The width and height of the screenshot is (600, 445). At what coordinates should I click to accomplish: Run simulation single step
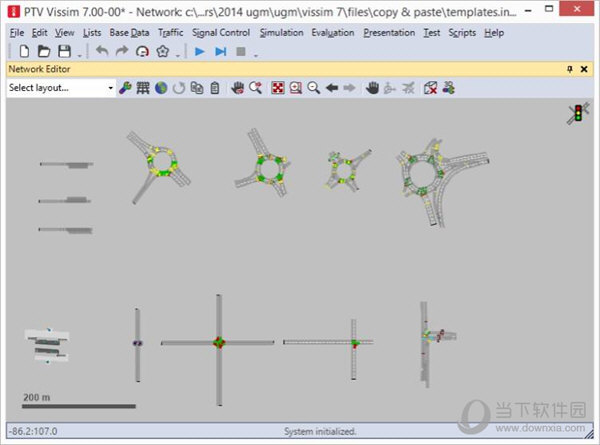tap(220, 51)
